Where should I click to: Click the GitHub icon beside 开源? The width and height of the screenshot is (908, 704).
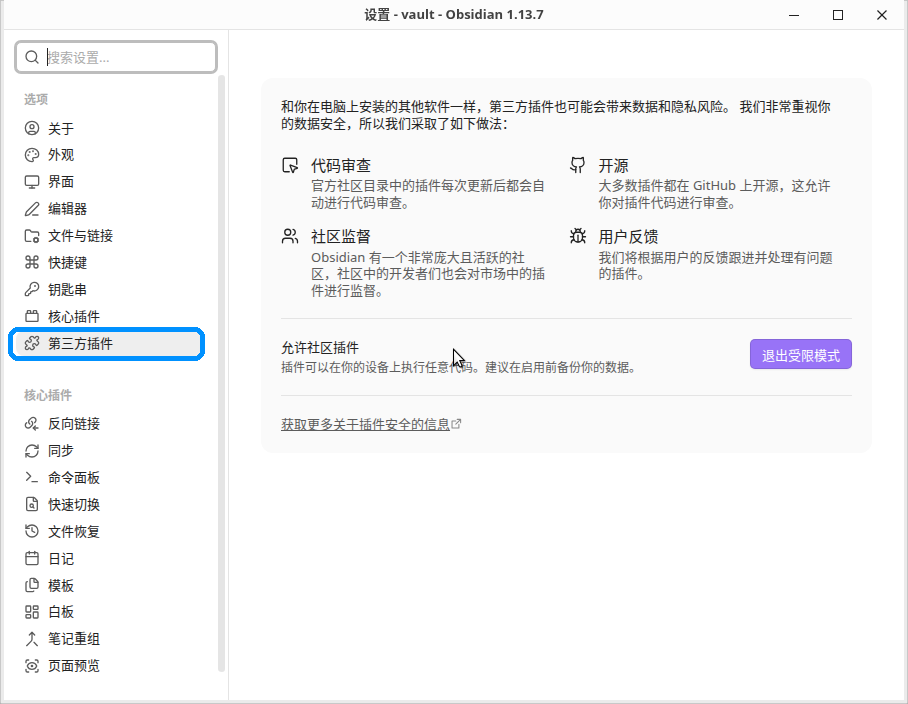click(577, 165)
